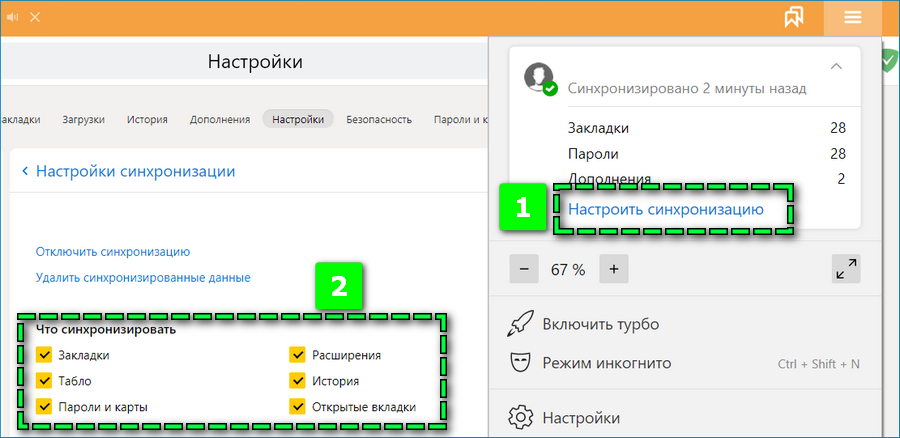Go back via Настройки синхронизации arrow

pos(25,171)
